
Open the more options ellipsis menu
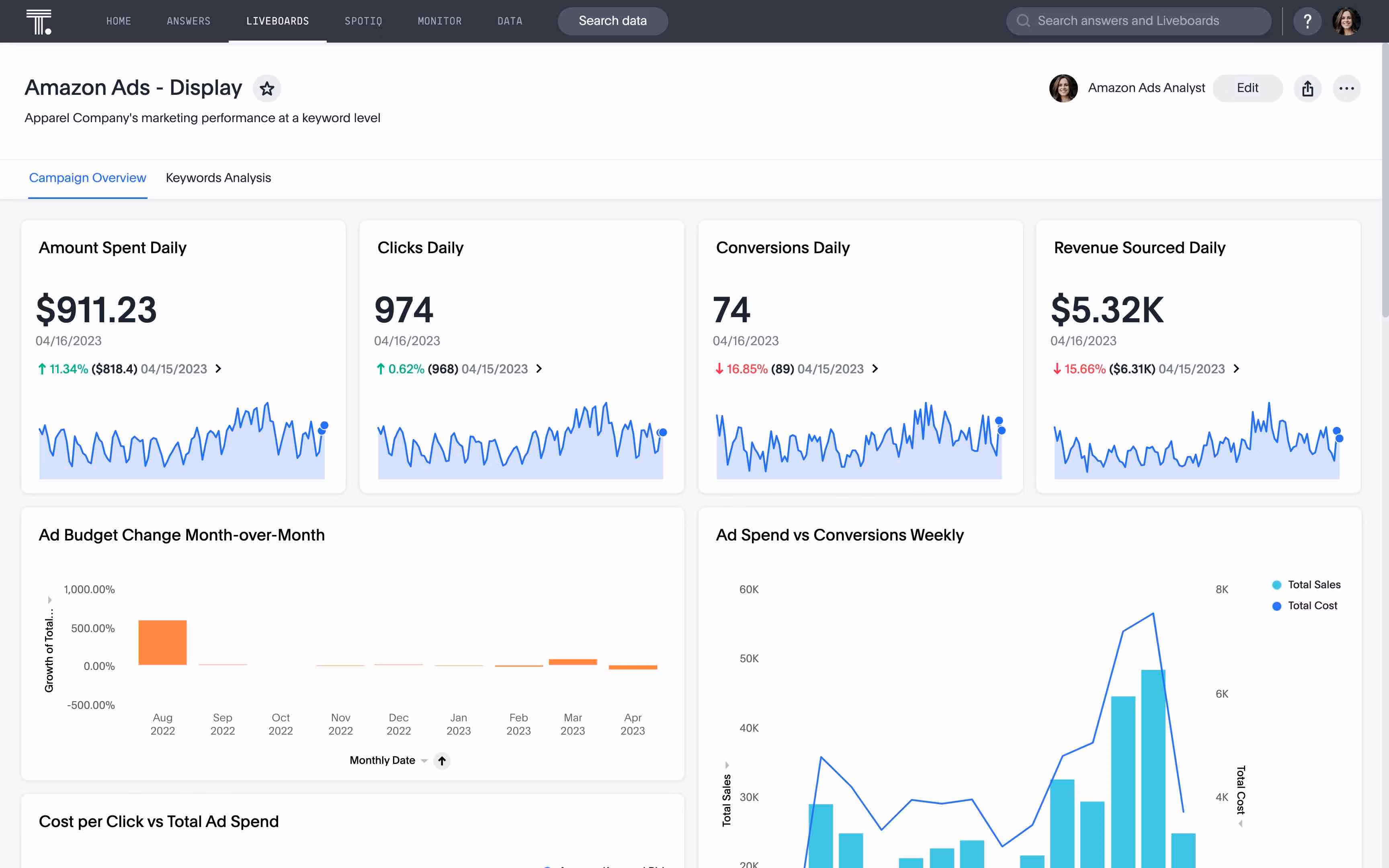coord(1346,88)
